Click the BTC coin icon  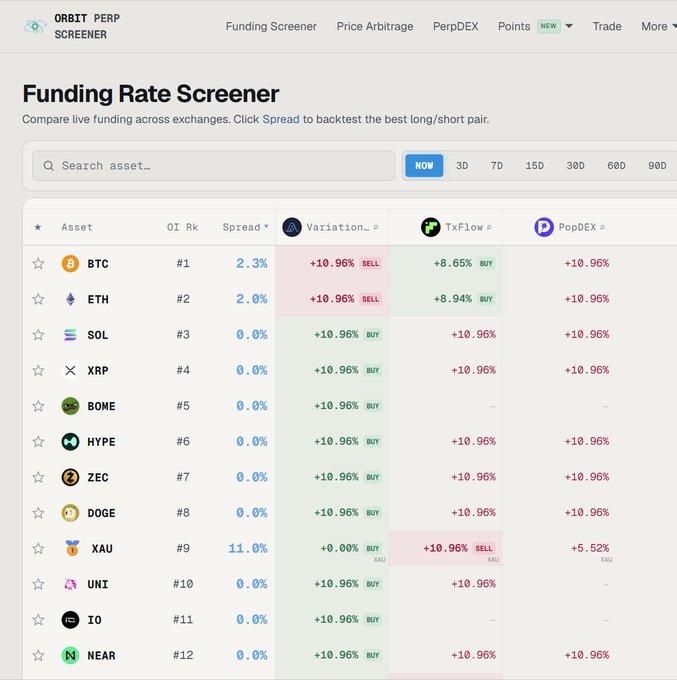[x=70, y=264]
